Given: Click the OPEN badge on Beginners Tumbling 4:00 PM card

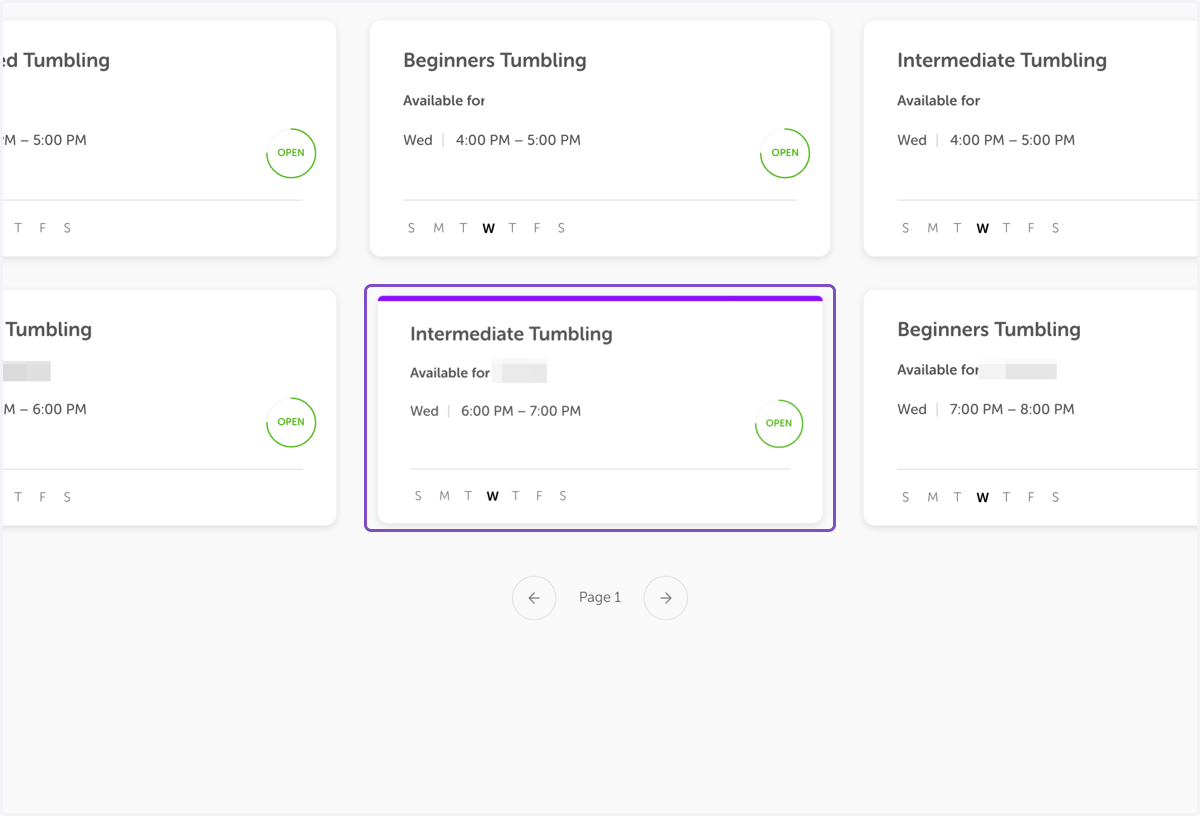Looking at the screenshot, I should pyautogui.click(x=785, y=153).
